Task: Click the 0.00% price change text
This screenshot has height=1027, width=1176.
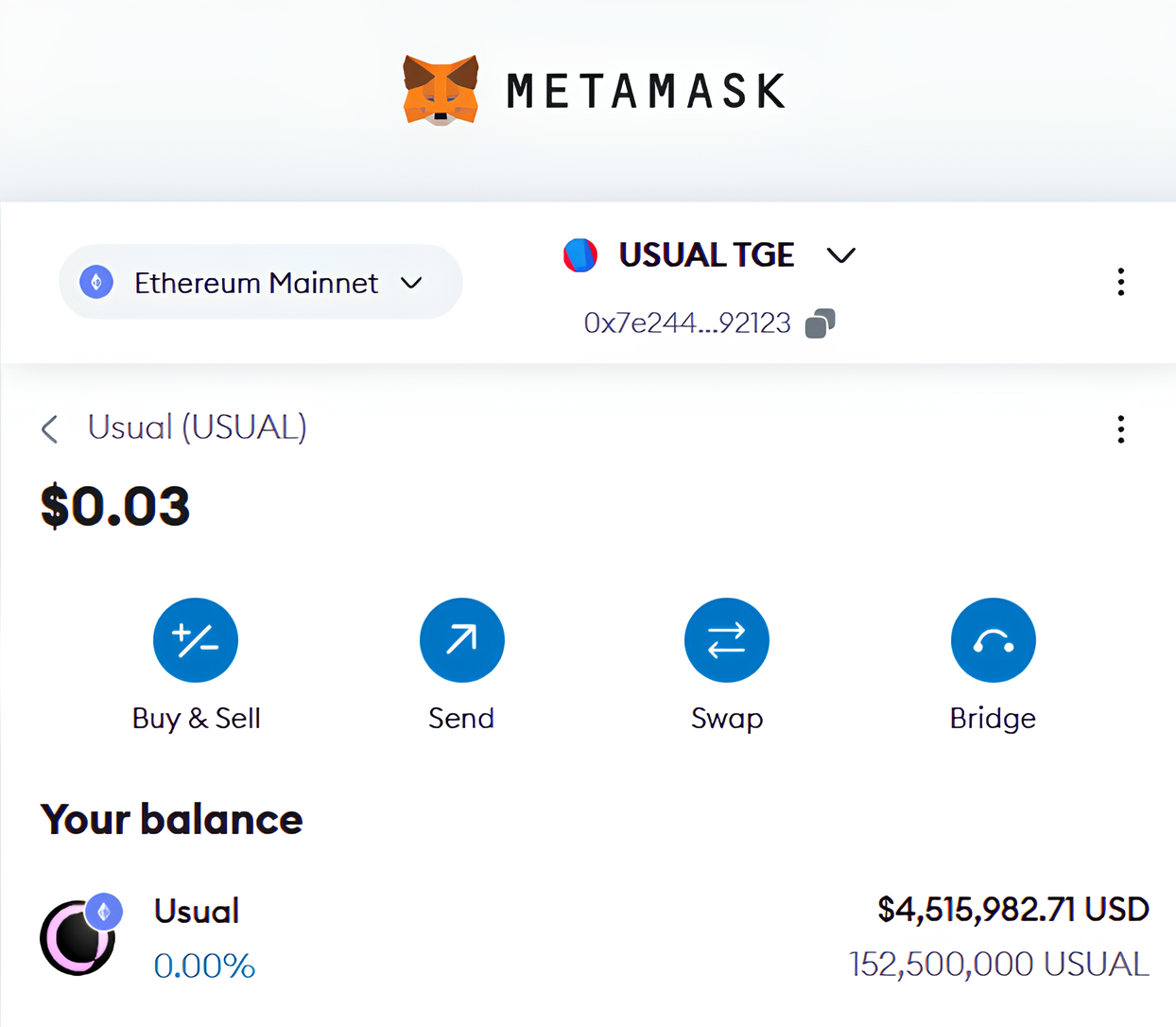Action: tap(204, 966)
